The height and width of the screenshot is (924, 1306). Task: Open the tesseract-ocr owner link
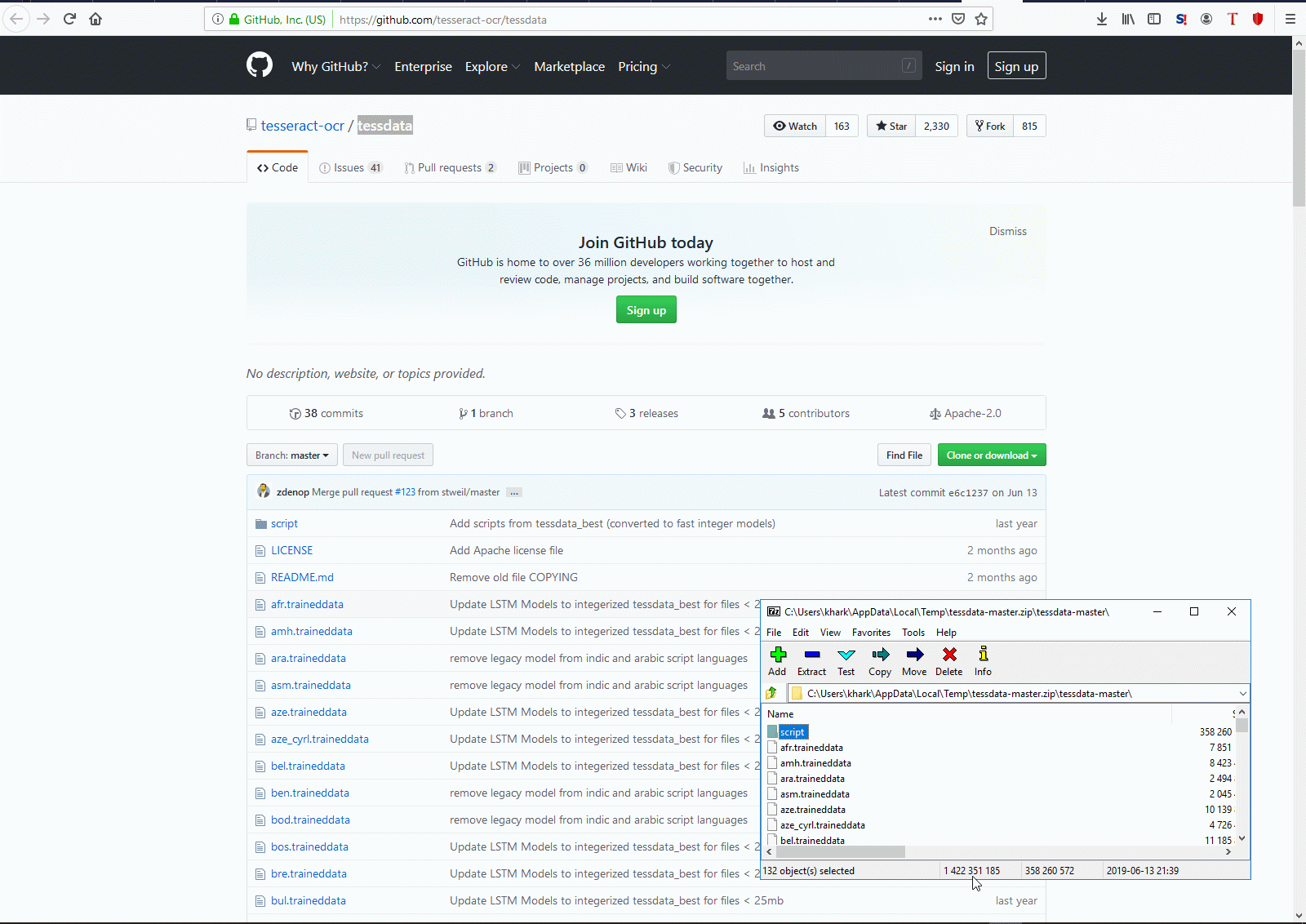tap(303, 126)
